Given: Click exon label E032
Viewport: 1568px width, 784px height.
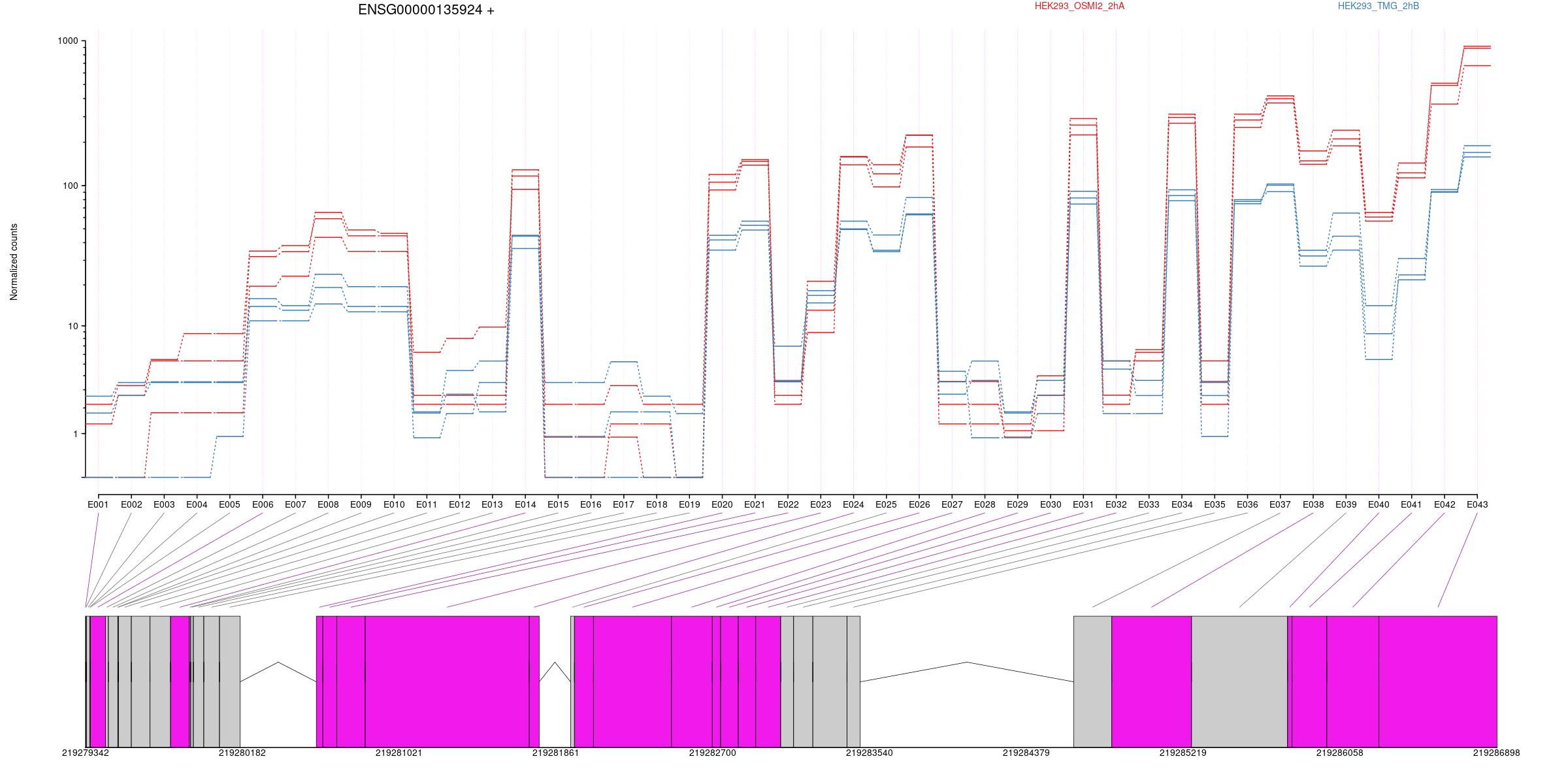Looking at the screenshot, I should pos(1116,504).
